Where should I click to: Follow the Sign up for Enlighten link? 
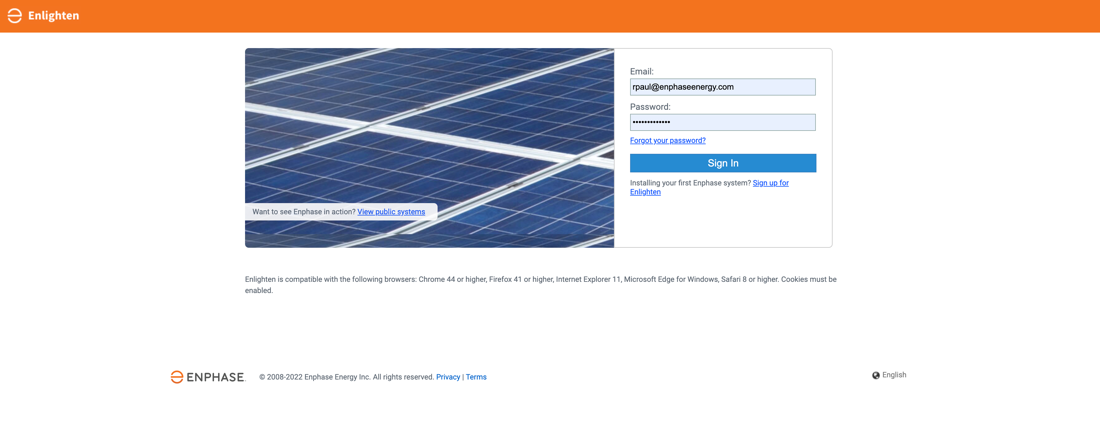[770, 183]
